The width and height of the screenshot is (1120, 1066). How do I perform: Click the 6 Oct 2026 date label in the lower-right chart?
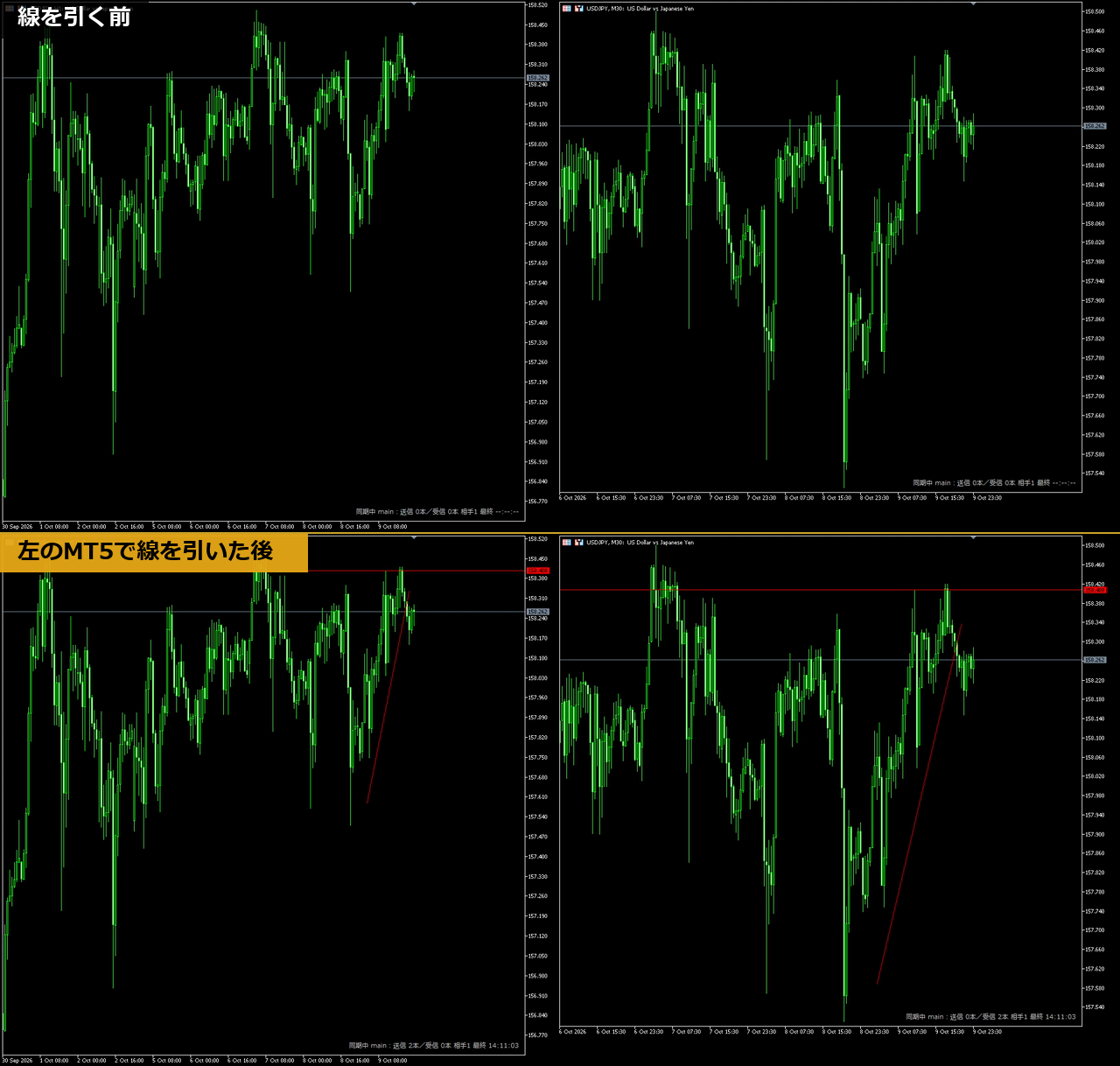[x=573, y=1032]
